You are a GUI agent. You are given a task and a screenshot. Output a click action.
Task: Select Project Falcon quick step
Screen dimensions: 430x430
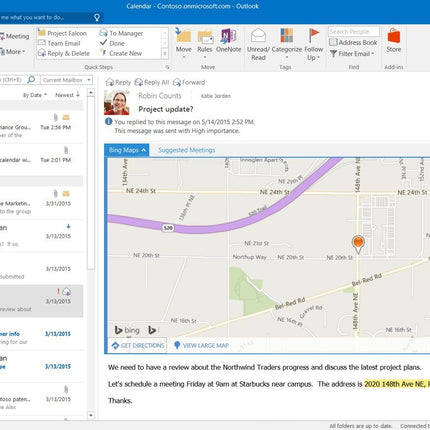click(62, 33)
